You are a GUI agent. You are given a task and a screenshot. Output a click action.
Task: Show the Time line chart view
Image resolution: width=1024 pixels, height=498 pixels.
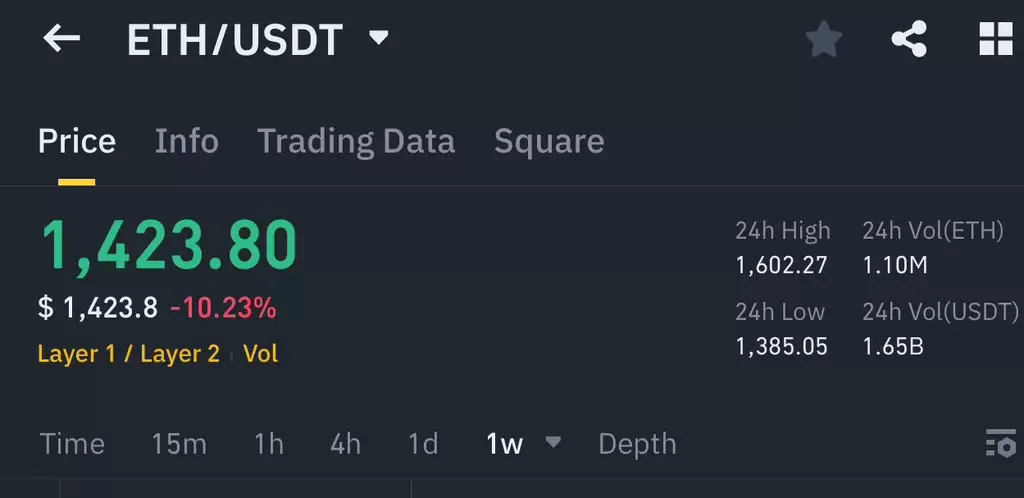pos(72,444)
